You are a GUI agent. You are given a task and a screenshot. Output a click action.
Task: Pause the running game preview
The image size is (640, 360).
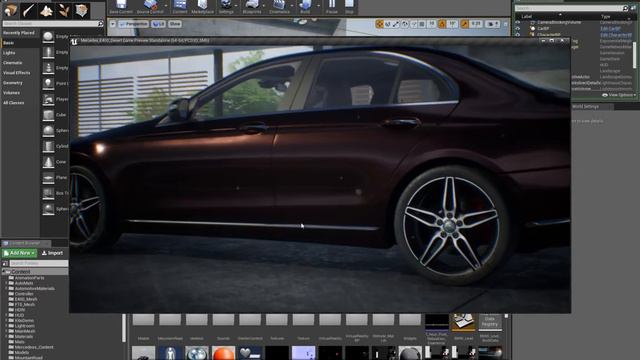click(332, 7)
